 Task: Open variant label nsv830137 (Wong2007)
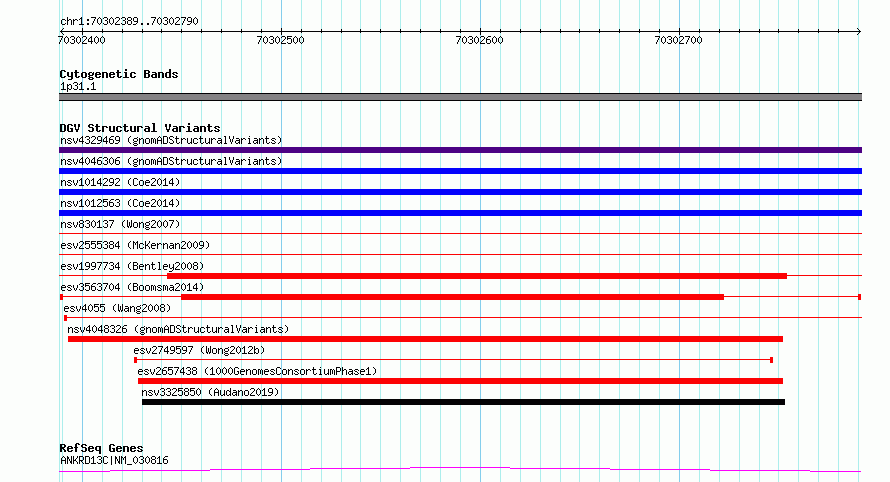tap(120, 224)
